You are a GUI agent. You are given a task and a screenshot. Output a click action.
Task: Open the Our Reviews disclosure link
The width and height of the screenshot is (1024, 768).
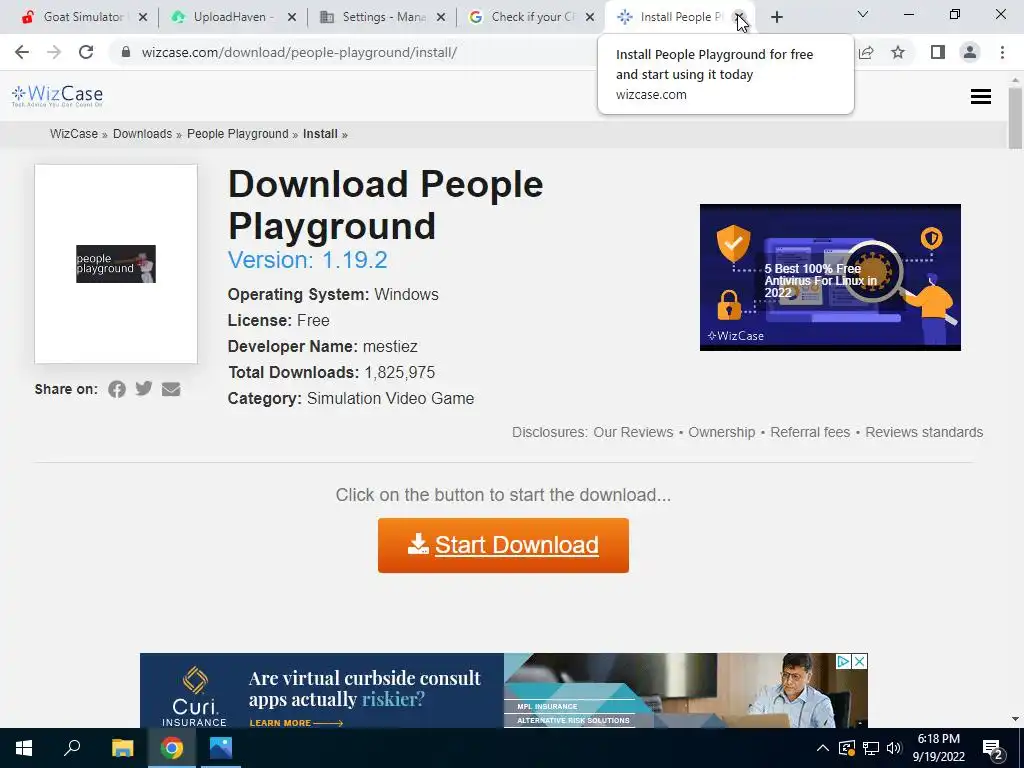tap(633, 432)
